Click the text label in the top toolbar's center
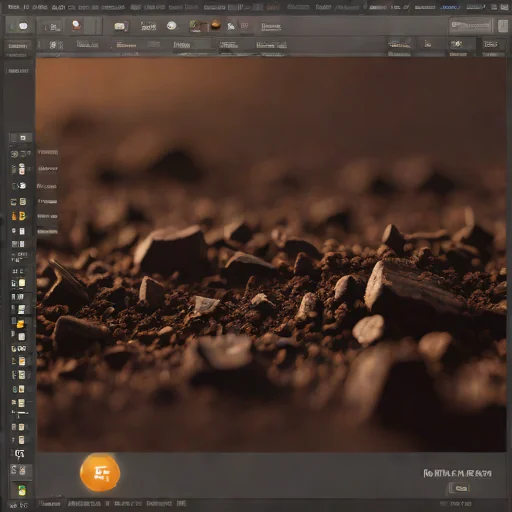Screen dimensions: 512x512 271,26
